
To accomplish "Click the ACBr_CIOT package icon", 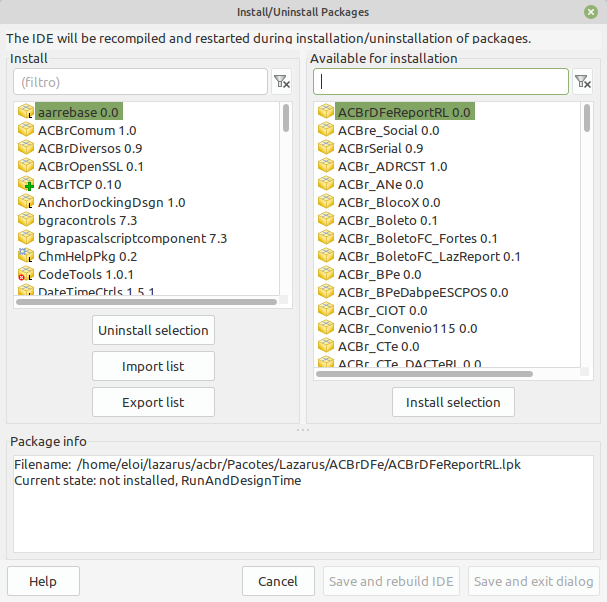I will [x=326, y=310].
